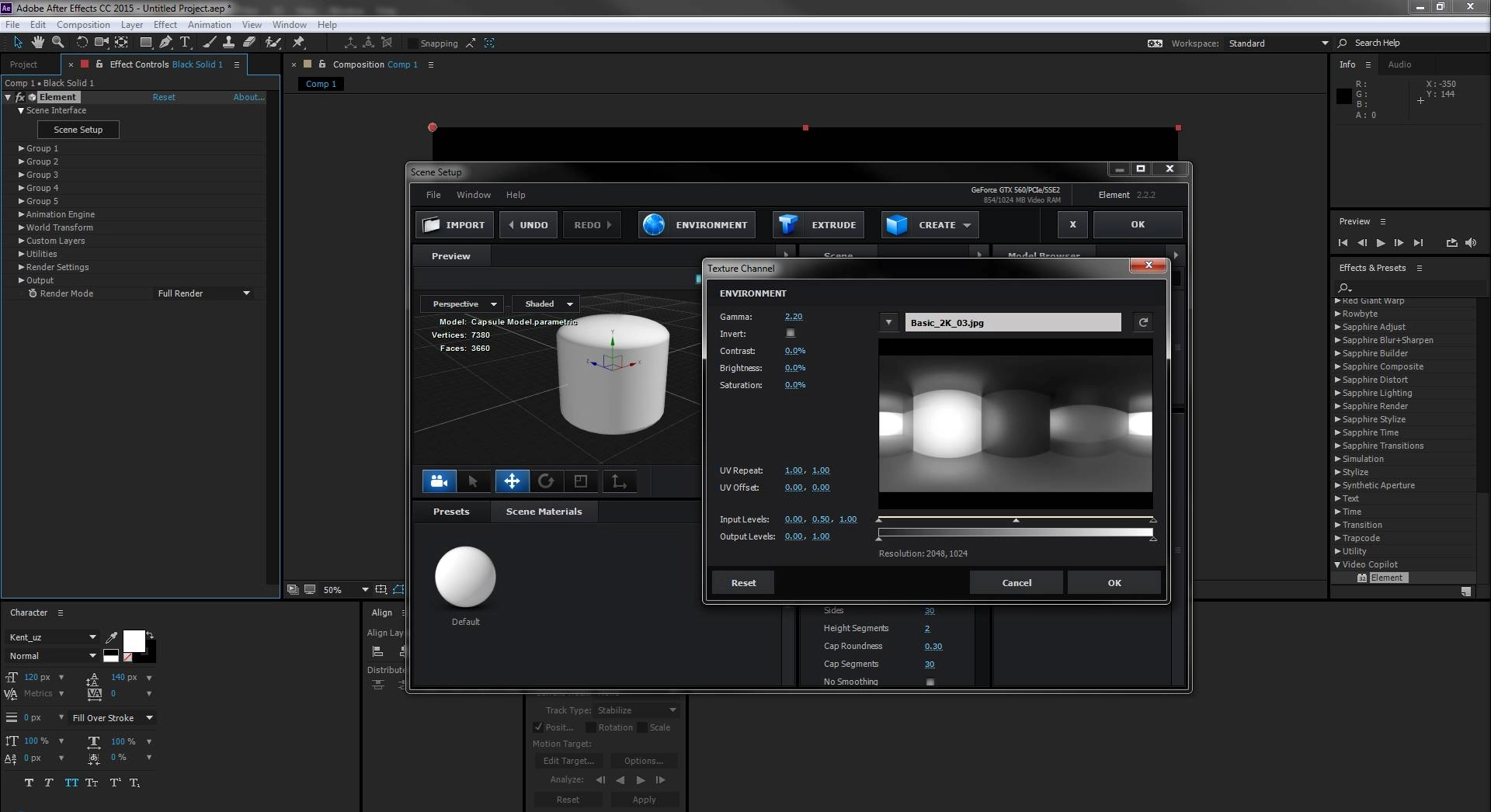Open the Shaded display mode dropdown
This screenshot has width=1491, height=812.
547,304
